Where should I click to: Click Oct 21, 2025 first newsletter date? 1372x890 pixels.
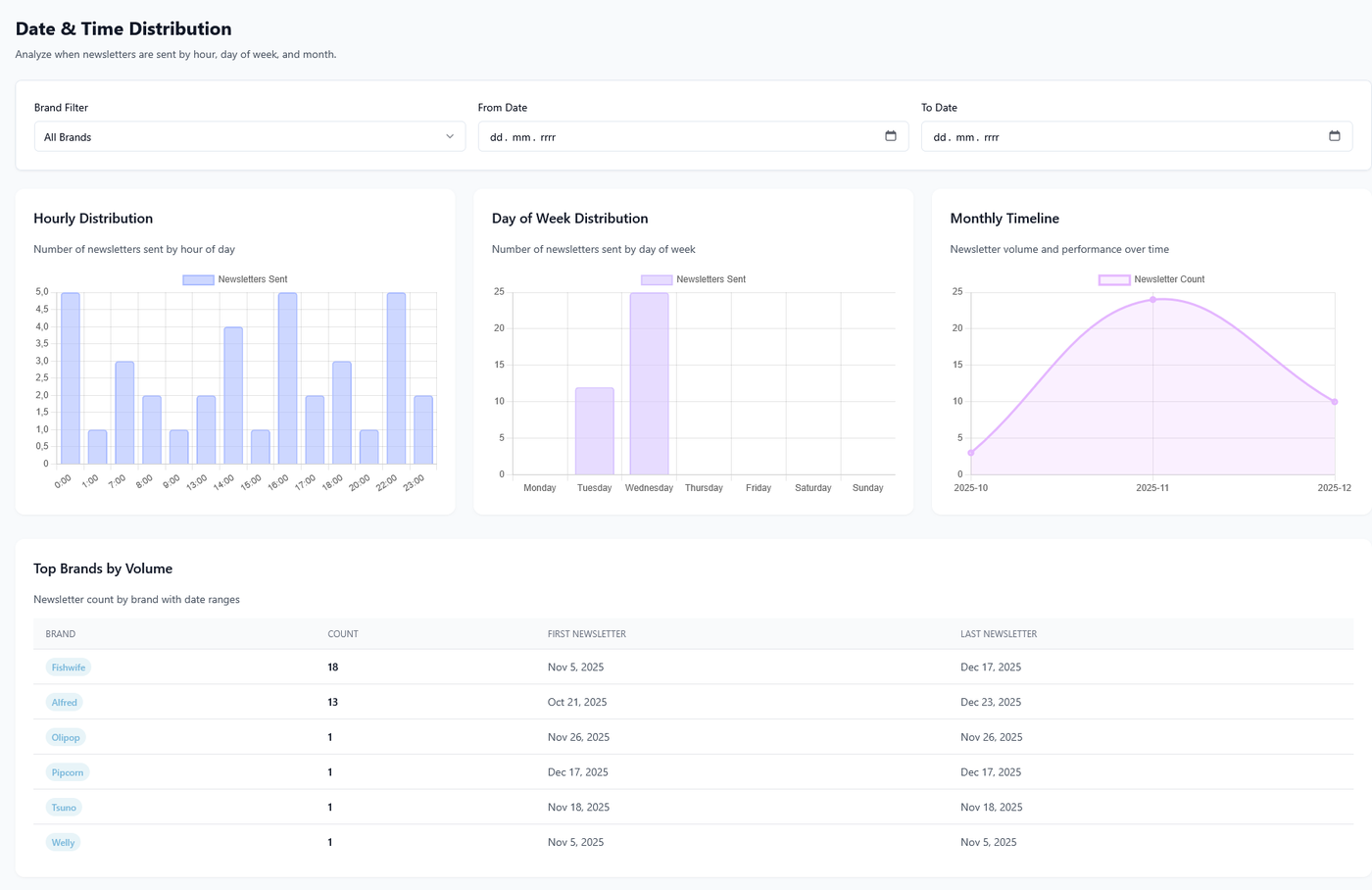click(577, 703)
